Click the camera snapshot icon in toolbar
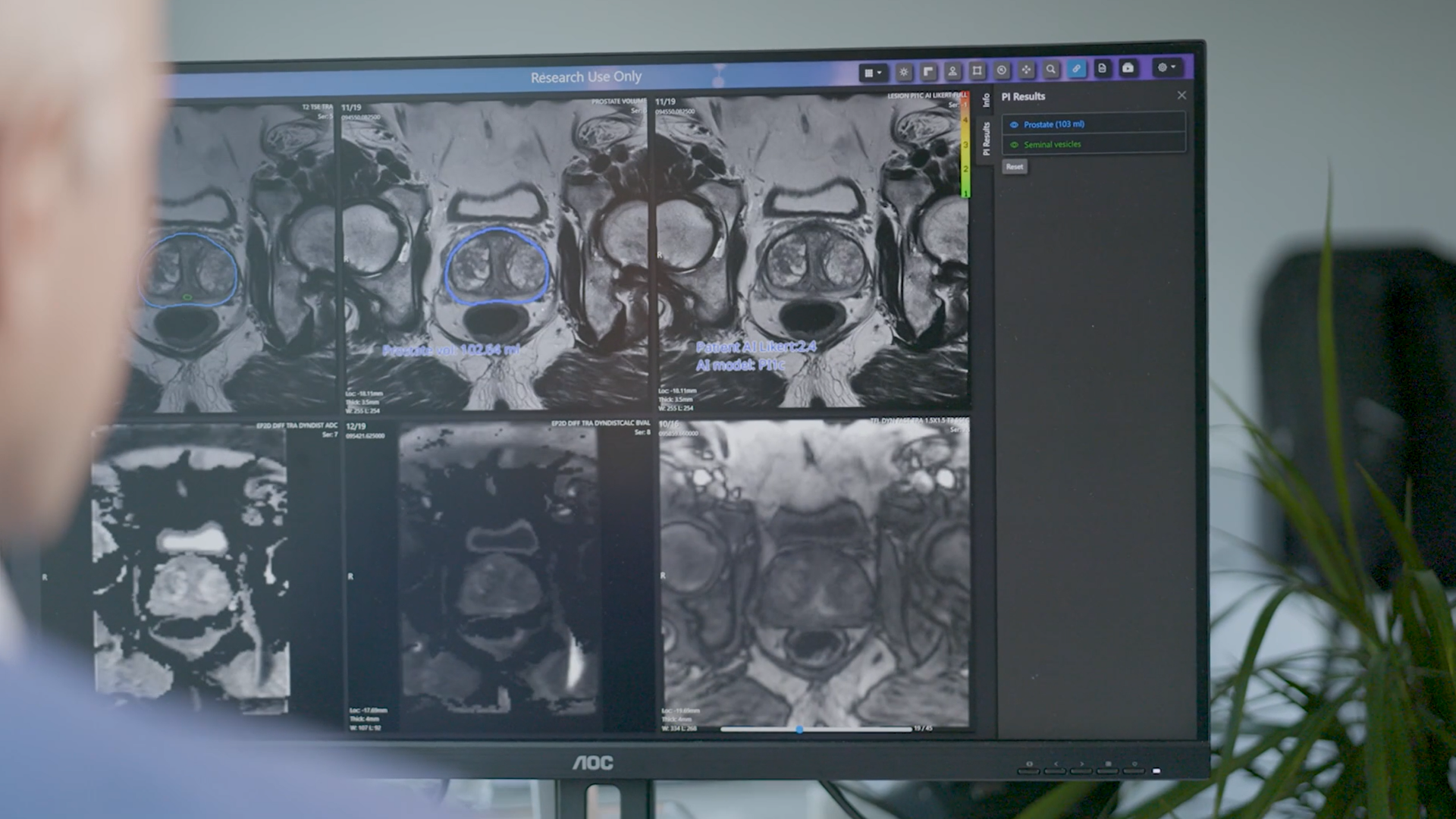The width and height of the screenshot is (1456, 819). [1128, 68]
